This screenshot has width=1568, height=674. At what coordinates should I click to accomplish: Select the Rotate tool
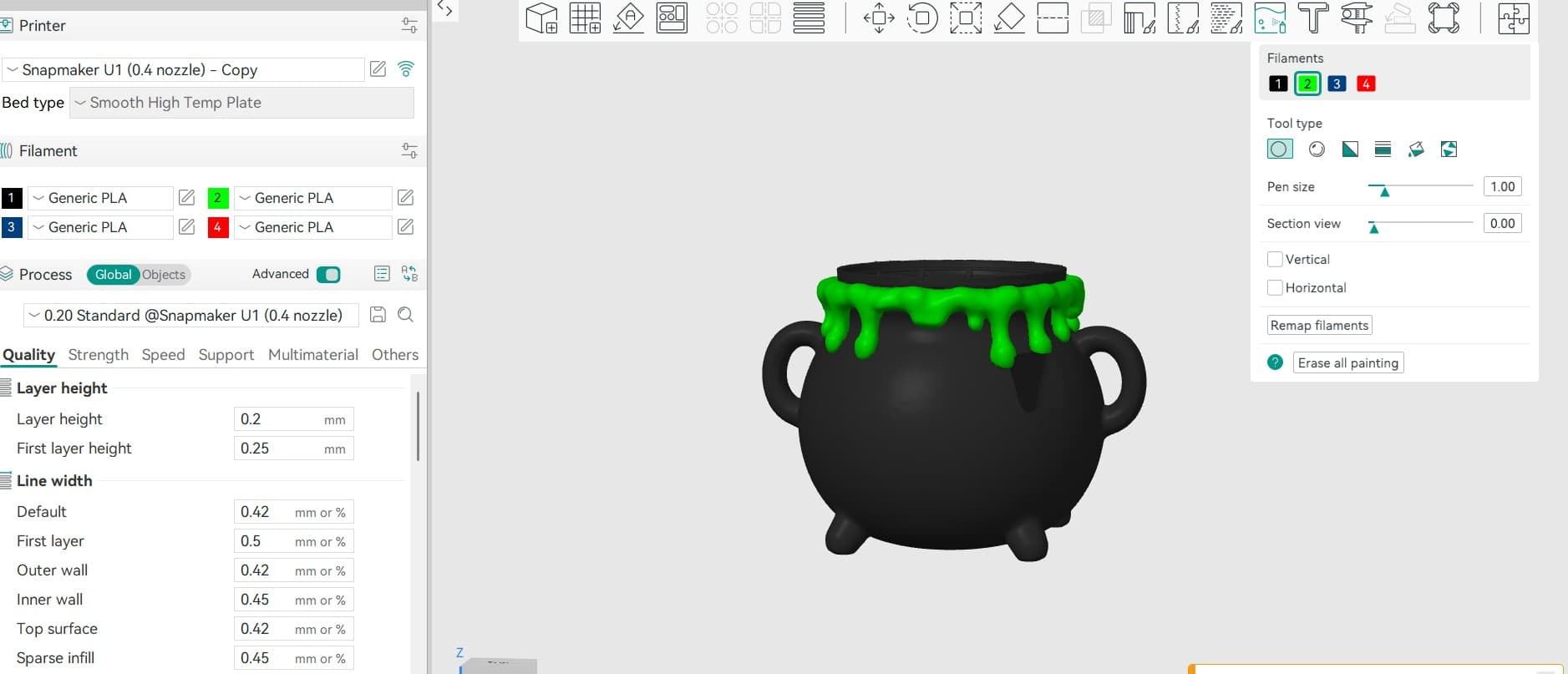tap(922, 18)
